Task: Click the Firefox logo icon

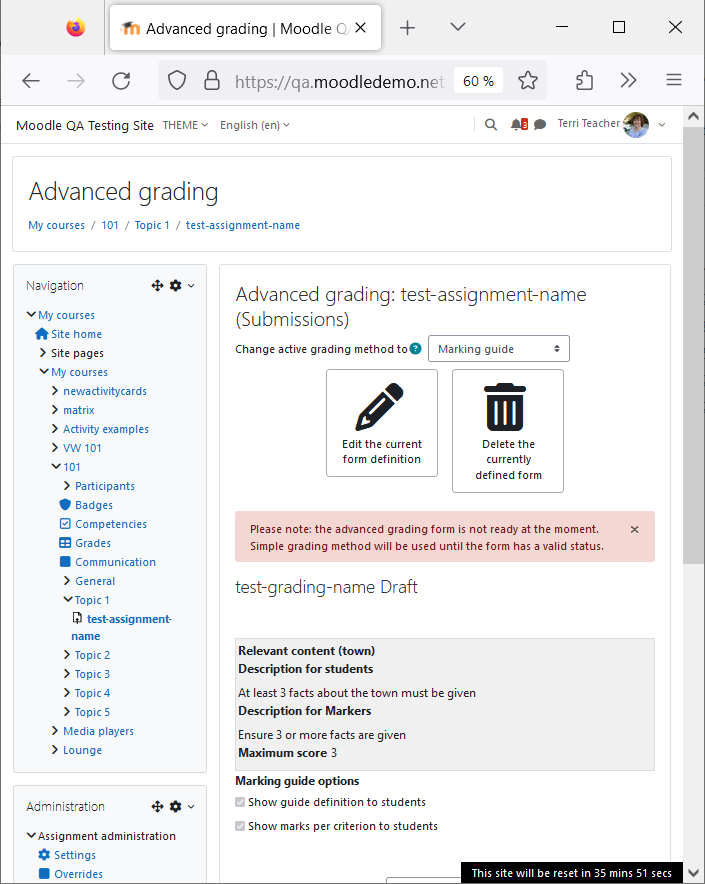Action: [x=76, y=27]
